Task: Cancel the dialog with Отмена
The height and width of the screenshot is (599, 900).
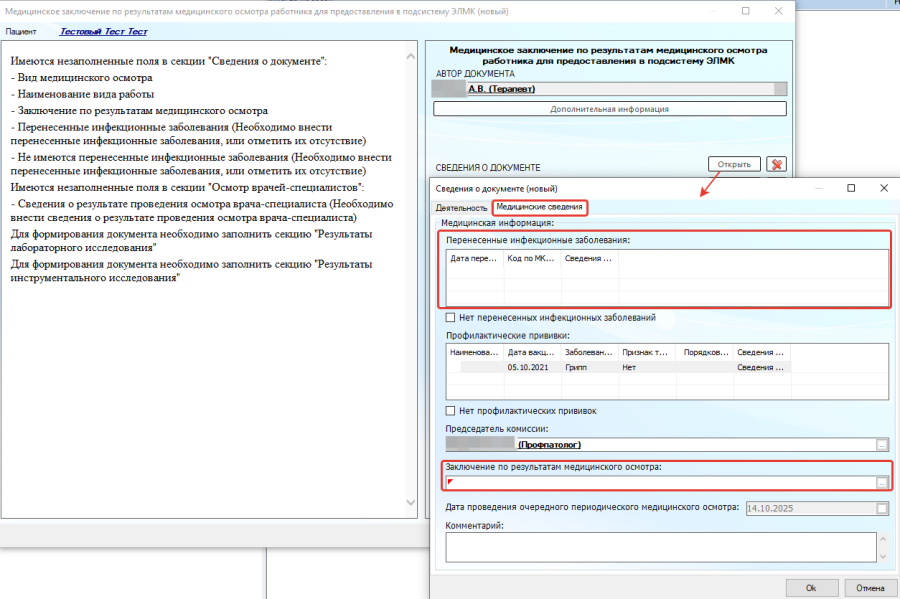Action: click(x=870, y=588)
